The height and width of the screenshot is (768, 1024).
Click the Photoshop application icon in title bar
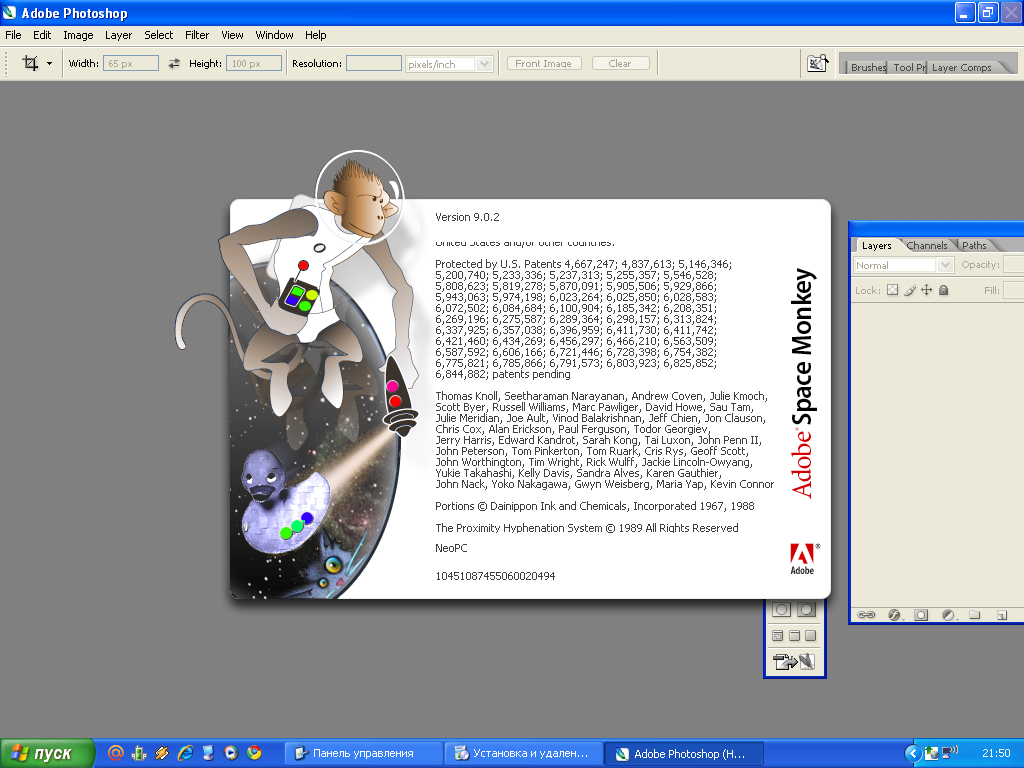click(10, 12)
